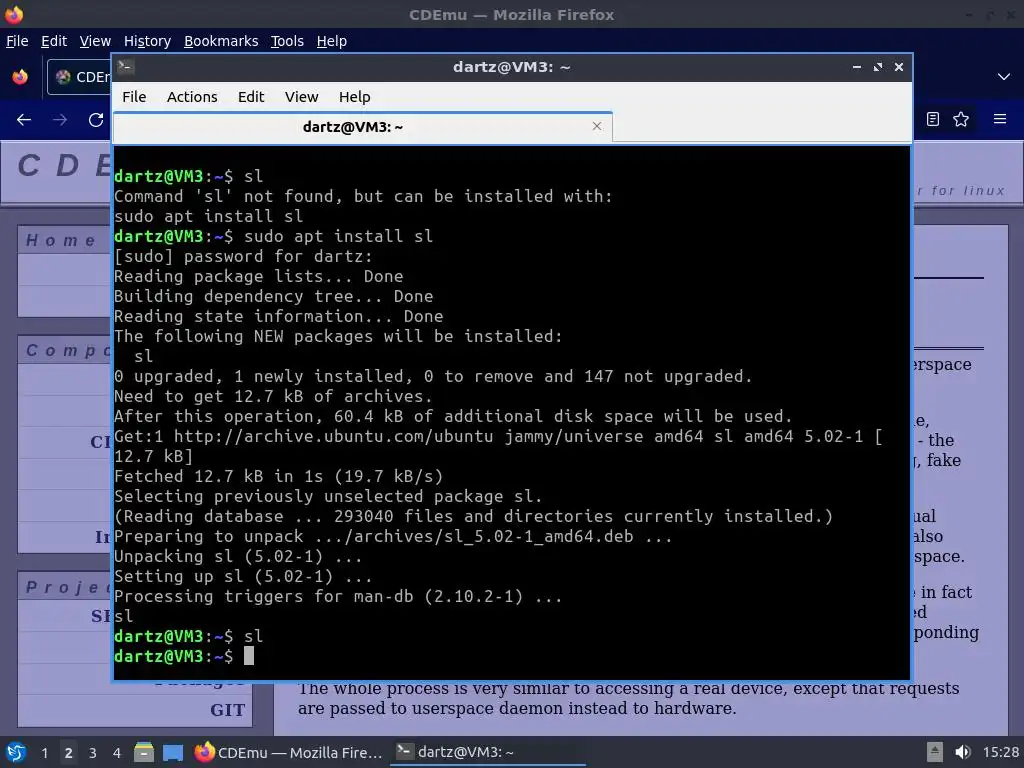Open file manager from taskbar
The height and width of the screenshot is (768, 1024).
(x=144, y=752)
